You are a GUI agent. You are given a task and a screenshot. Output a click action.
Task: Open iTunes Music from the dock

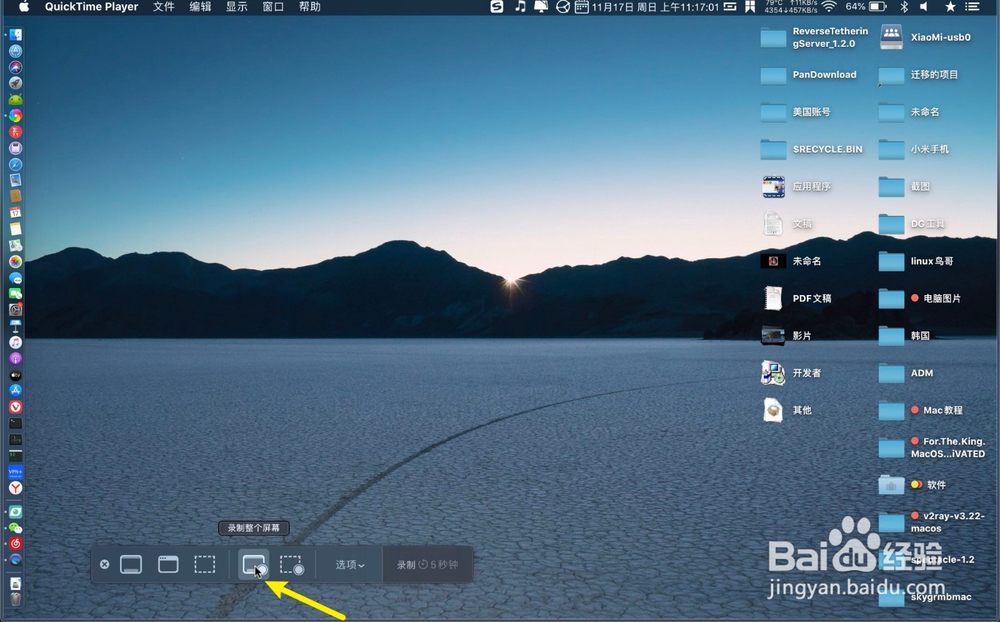15,342
